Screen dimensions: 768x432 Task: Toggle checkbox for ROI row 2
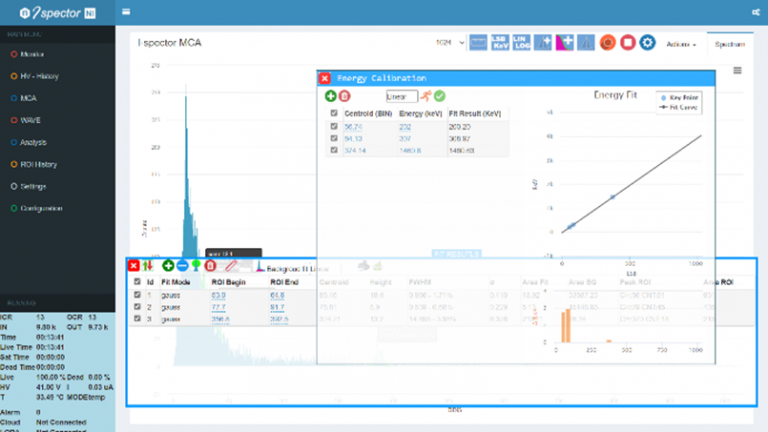(137, 307)
